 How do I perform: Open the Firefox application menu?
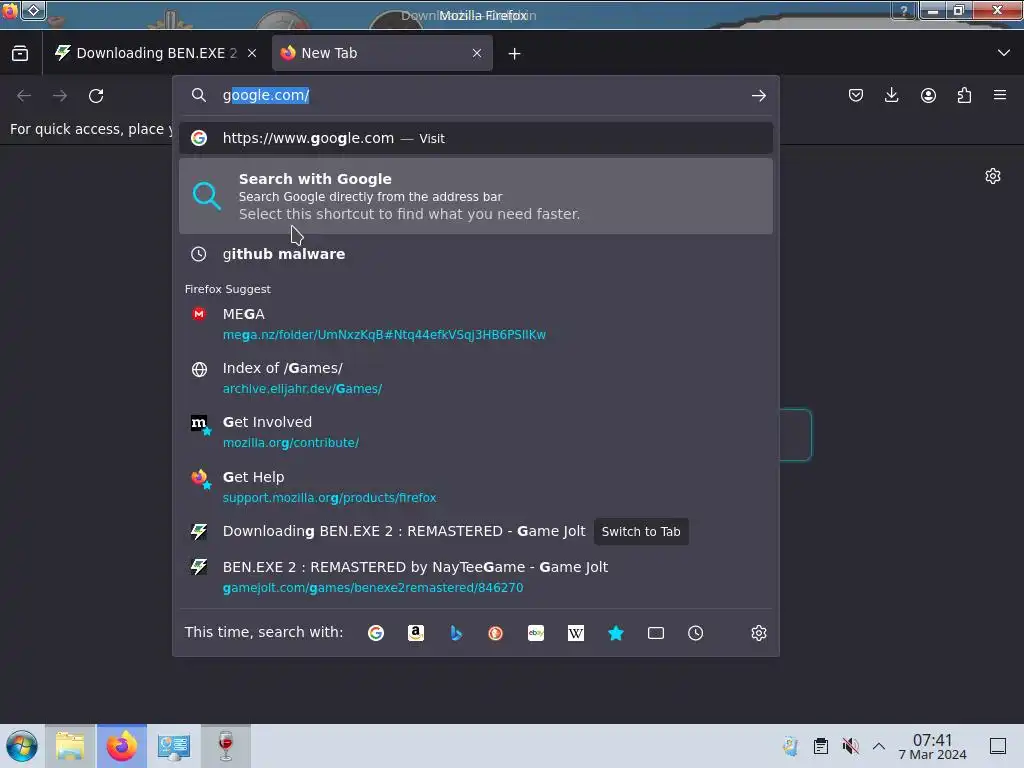tap(1000, 95)
